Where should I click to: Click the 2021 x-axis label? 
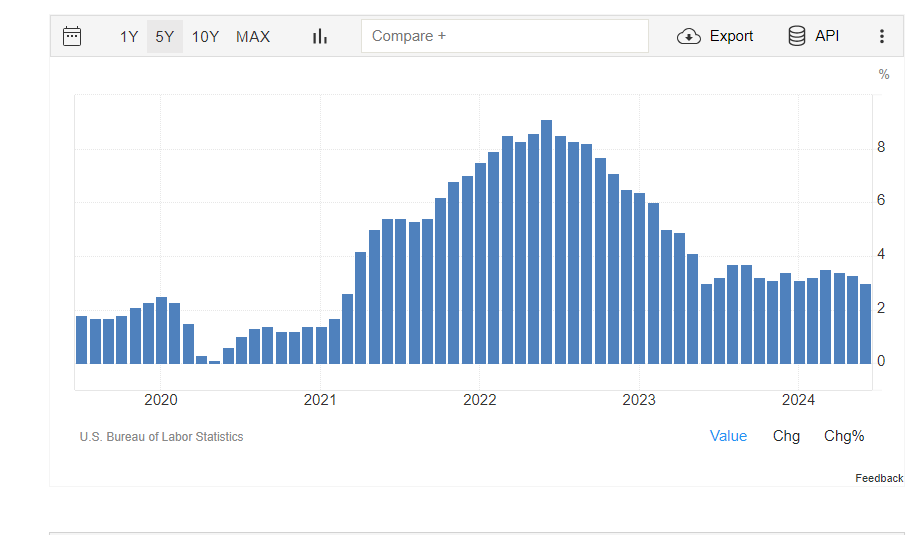tap(320, 400)
